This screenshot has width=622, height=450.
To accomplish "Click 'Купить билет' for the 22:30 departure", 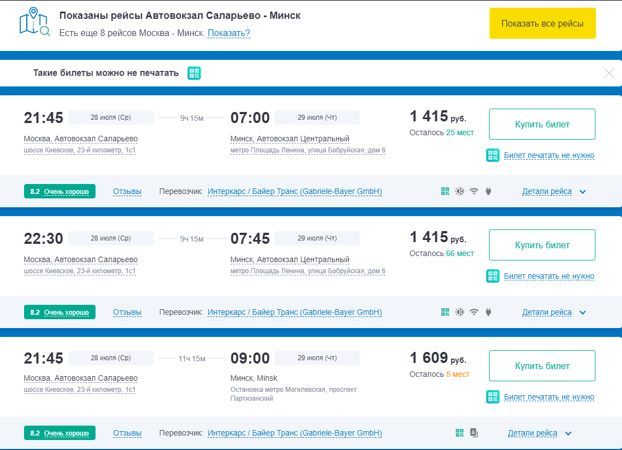I will click(542, 245).
